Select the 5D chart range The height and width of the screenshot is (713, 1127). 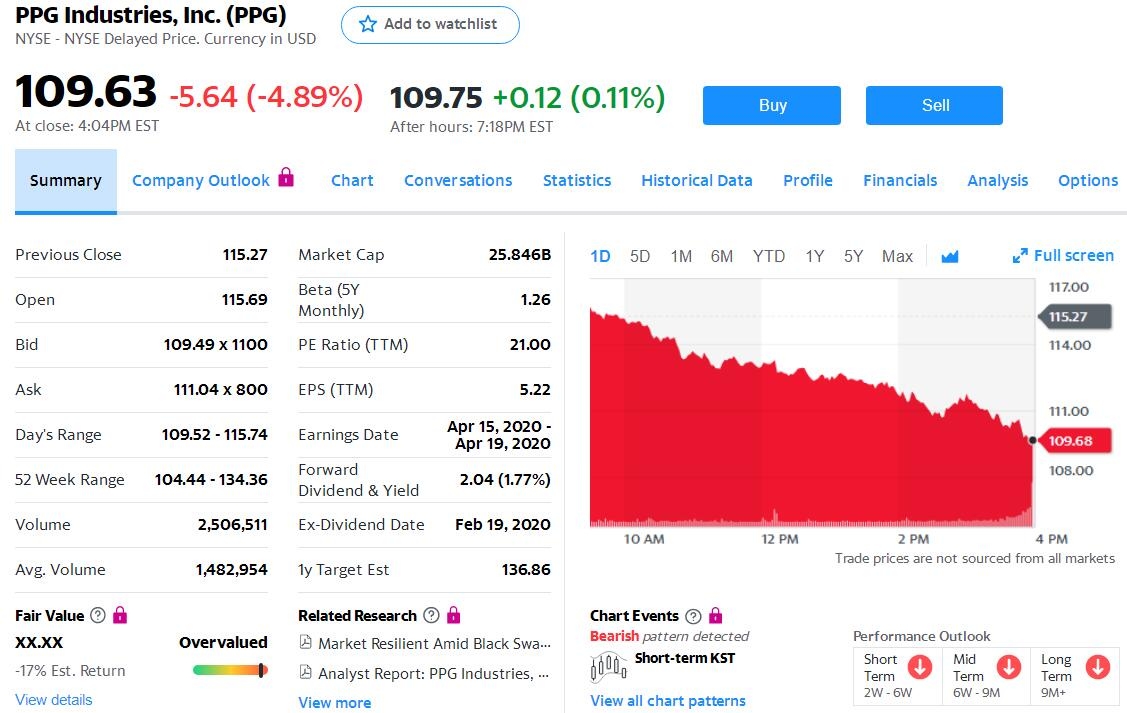click(640, 256)
